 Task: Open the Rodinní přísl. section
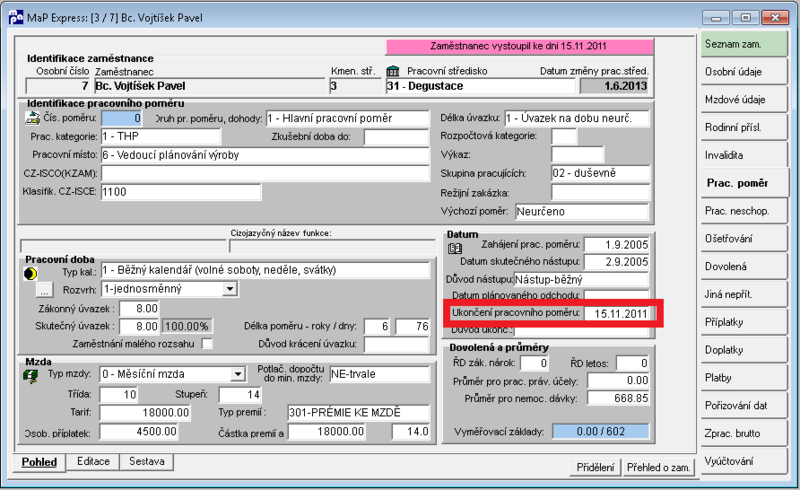[x=744, y=128]
